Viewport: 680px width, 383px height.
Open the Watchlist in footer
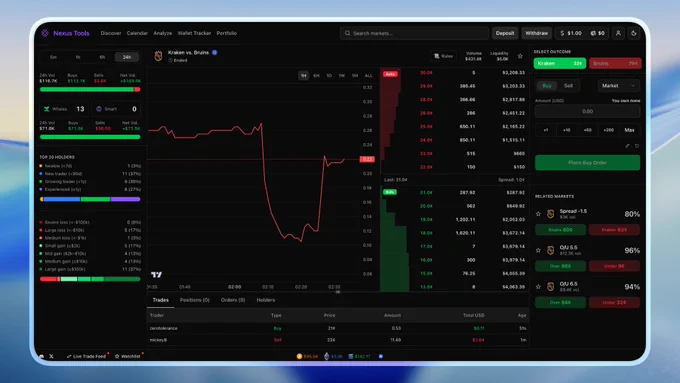click(128, 356)
